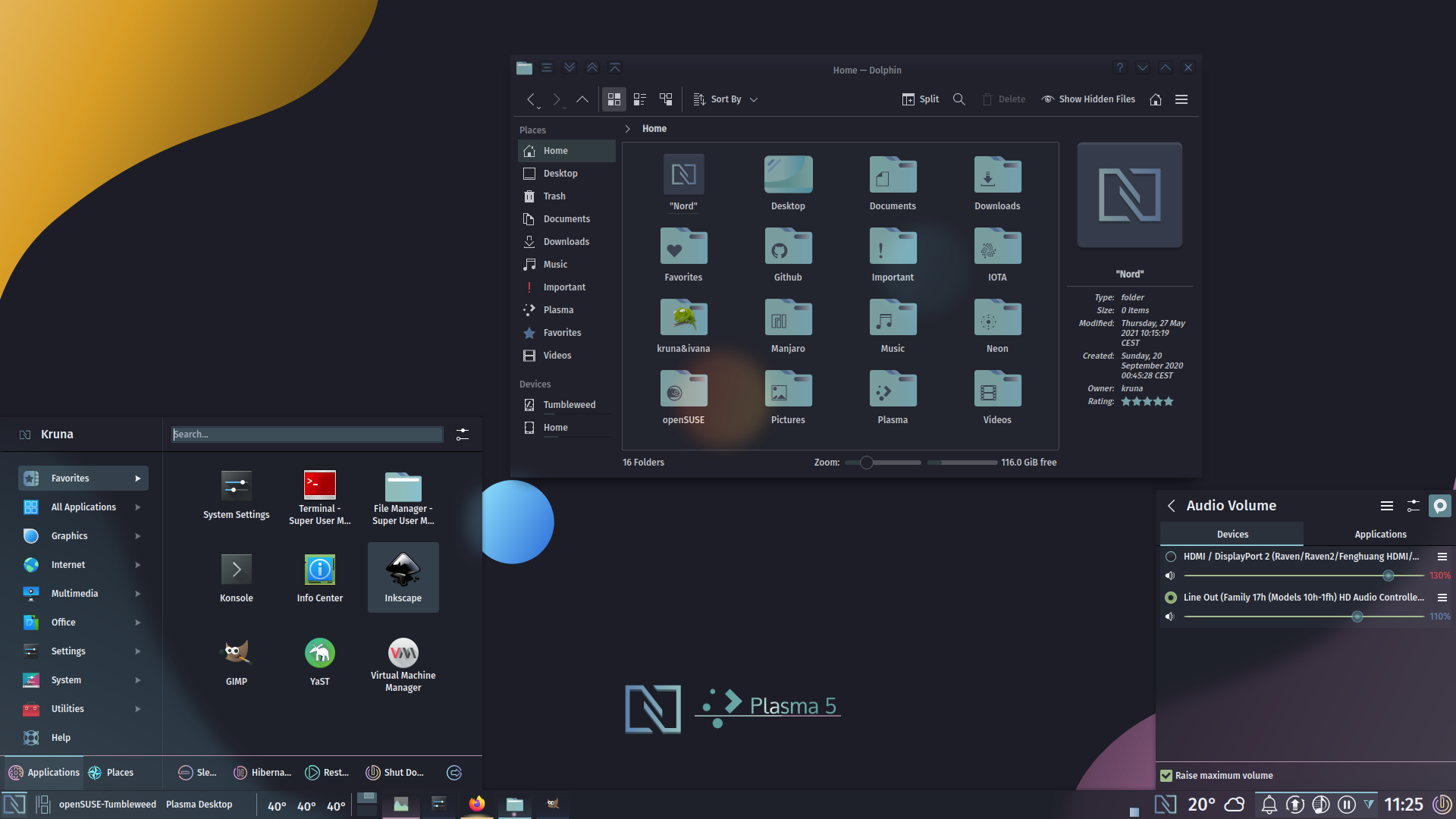Open the search tool in Dolphin
This screenshot has width=1456, height=819.
[x=959, y=99]
